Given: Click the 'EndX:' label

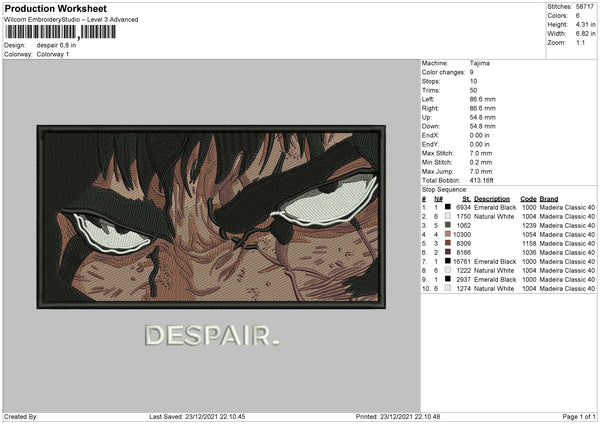Looking at the screenshot, I should 430,135.
